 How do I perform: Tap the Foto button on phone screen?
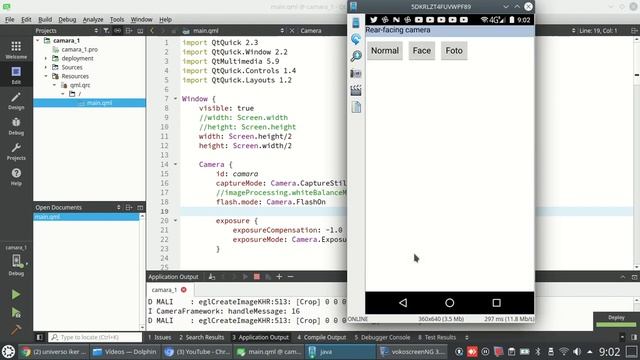point(454,51)
